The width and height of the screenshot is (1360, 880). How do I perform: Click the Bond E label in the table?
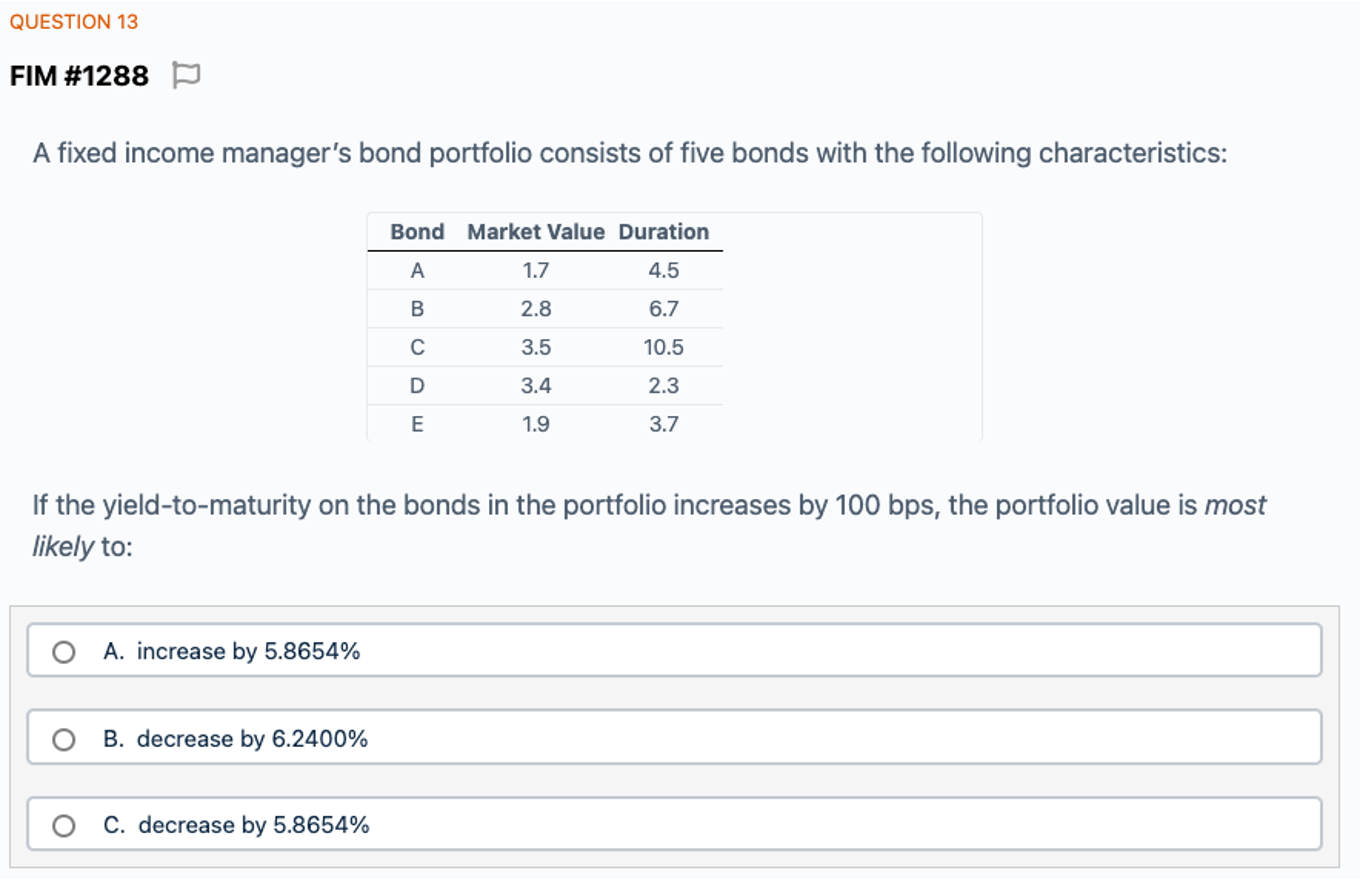(418, 425)
